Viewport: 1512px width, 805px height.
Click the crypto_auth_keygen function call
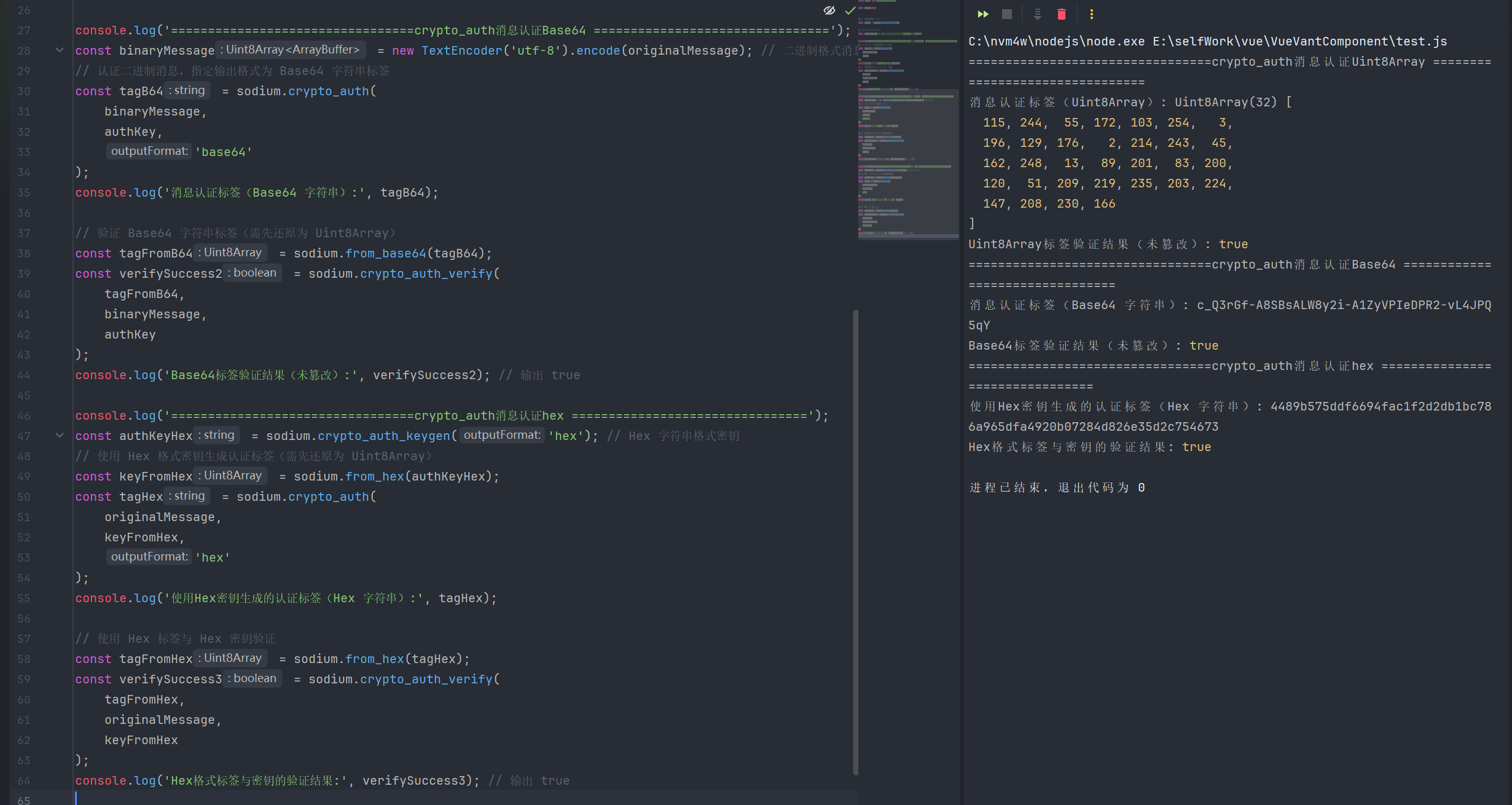[384, 436]
